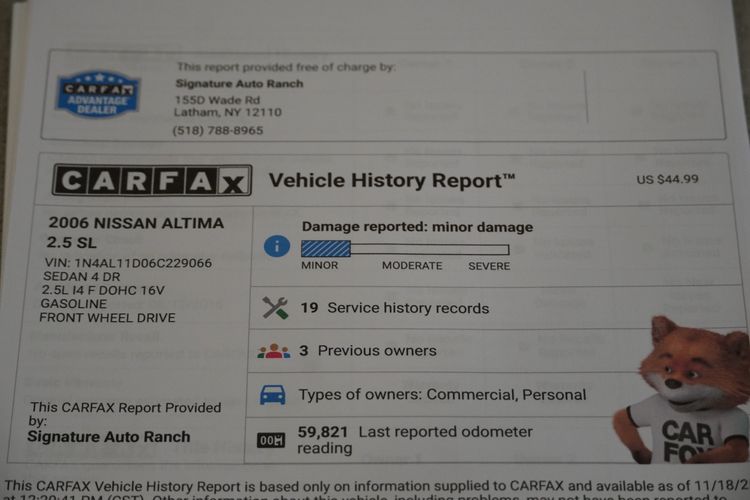Click the CARFAX Advantage Dealer badge

pos(97,94)
